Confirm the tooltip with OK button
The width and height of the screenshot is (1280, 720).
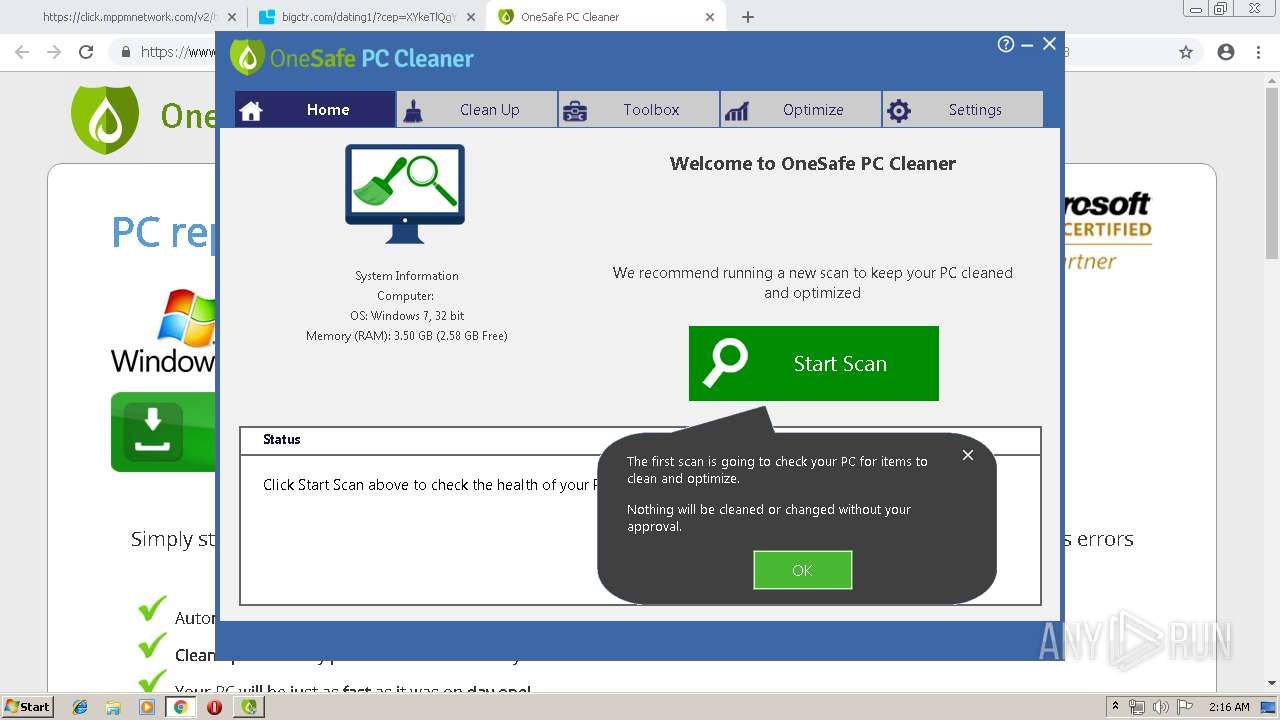[802, 570]
